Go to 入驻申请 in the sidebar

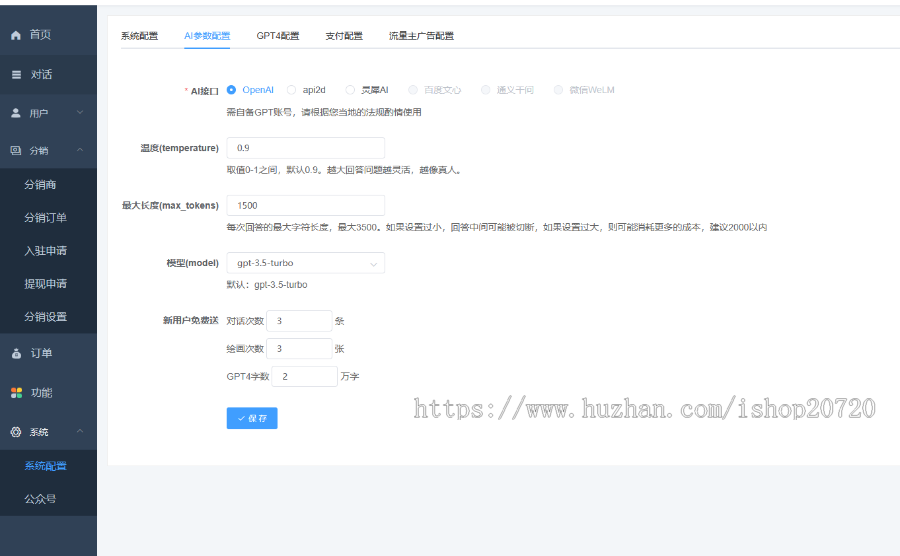(45, 251)
